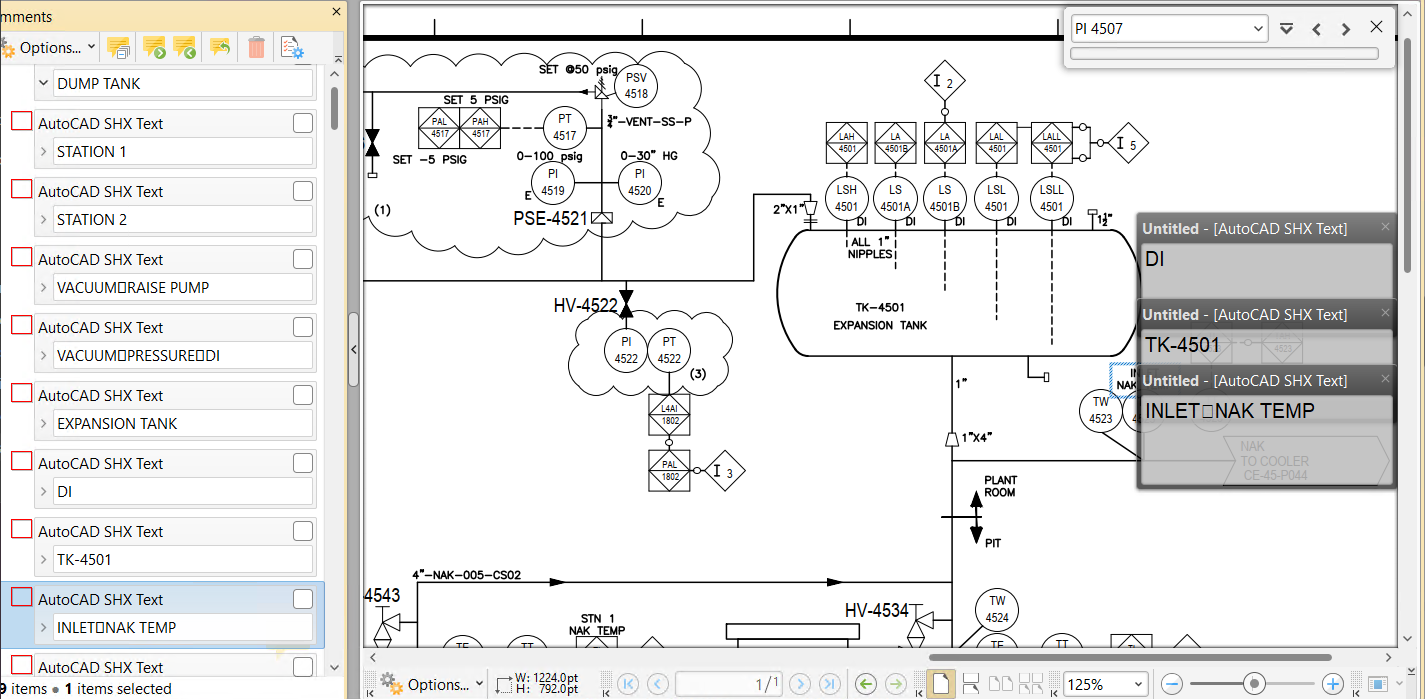Jump to the last page
Viewport: 1425px width, 699px height.
pyautogui.click(x=829, y=684)
